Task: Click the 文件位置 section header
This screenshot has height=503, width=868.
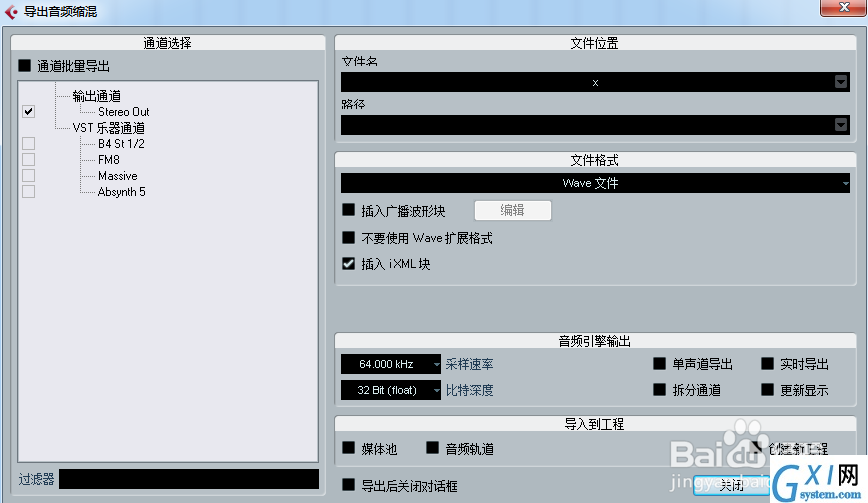Action: pyautogui.click(x=595, y=43)
